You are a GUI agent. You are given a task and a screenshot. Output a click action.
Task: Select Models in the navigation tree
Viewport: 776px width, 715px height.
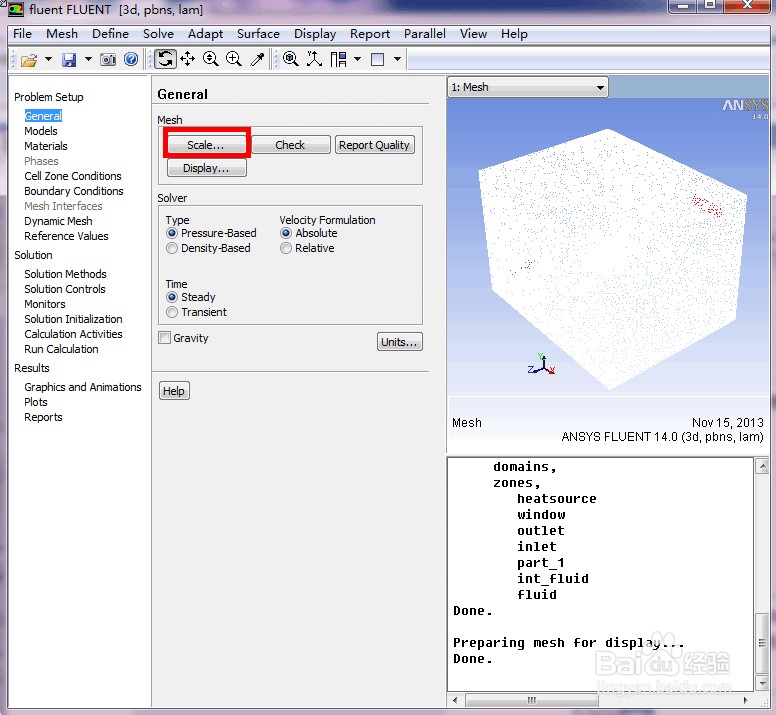click(x=41, y=131)
